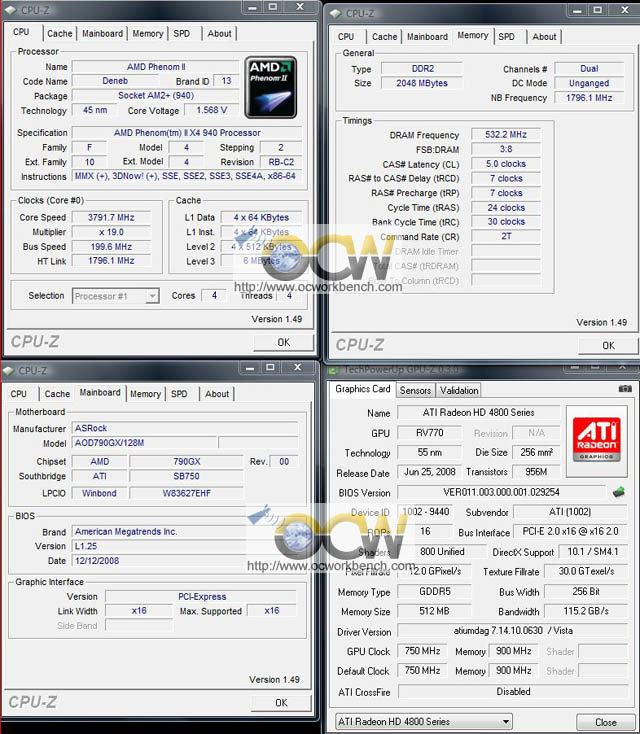Click GPU-Z screenshot camera icon
The height and width of the screenshot is (734, 640).
625,389
